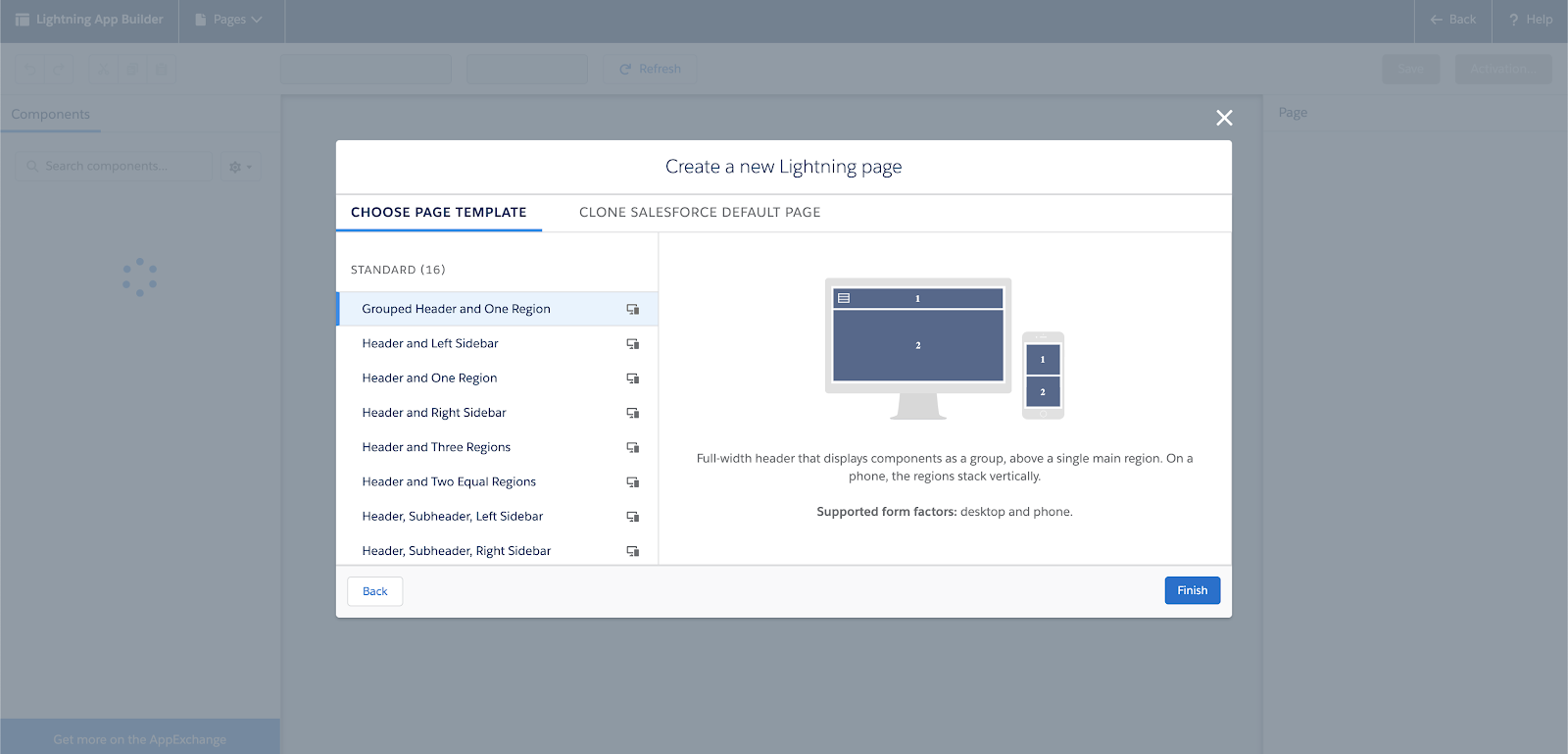1568x754 pixels.
Task: Pick Header and Right Sidebar template
Action: (x=497, y=413)
